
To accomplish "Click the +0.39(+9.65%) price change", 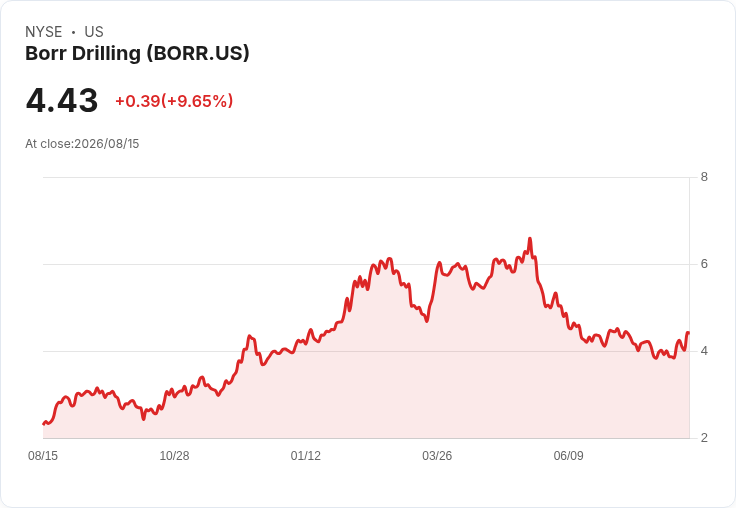I will [x=174, y=101].
